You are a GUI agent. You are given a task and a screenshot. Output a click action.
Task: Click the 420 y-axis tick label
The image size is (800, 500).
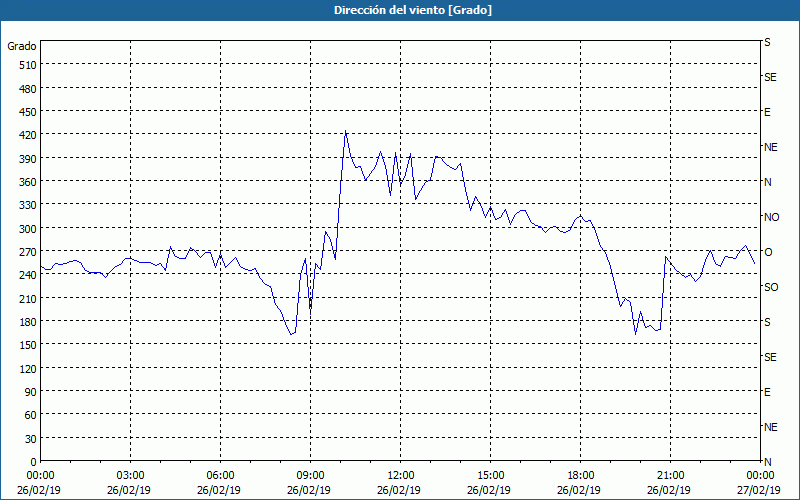point(29,135)
